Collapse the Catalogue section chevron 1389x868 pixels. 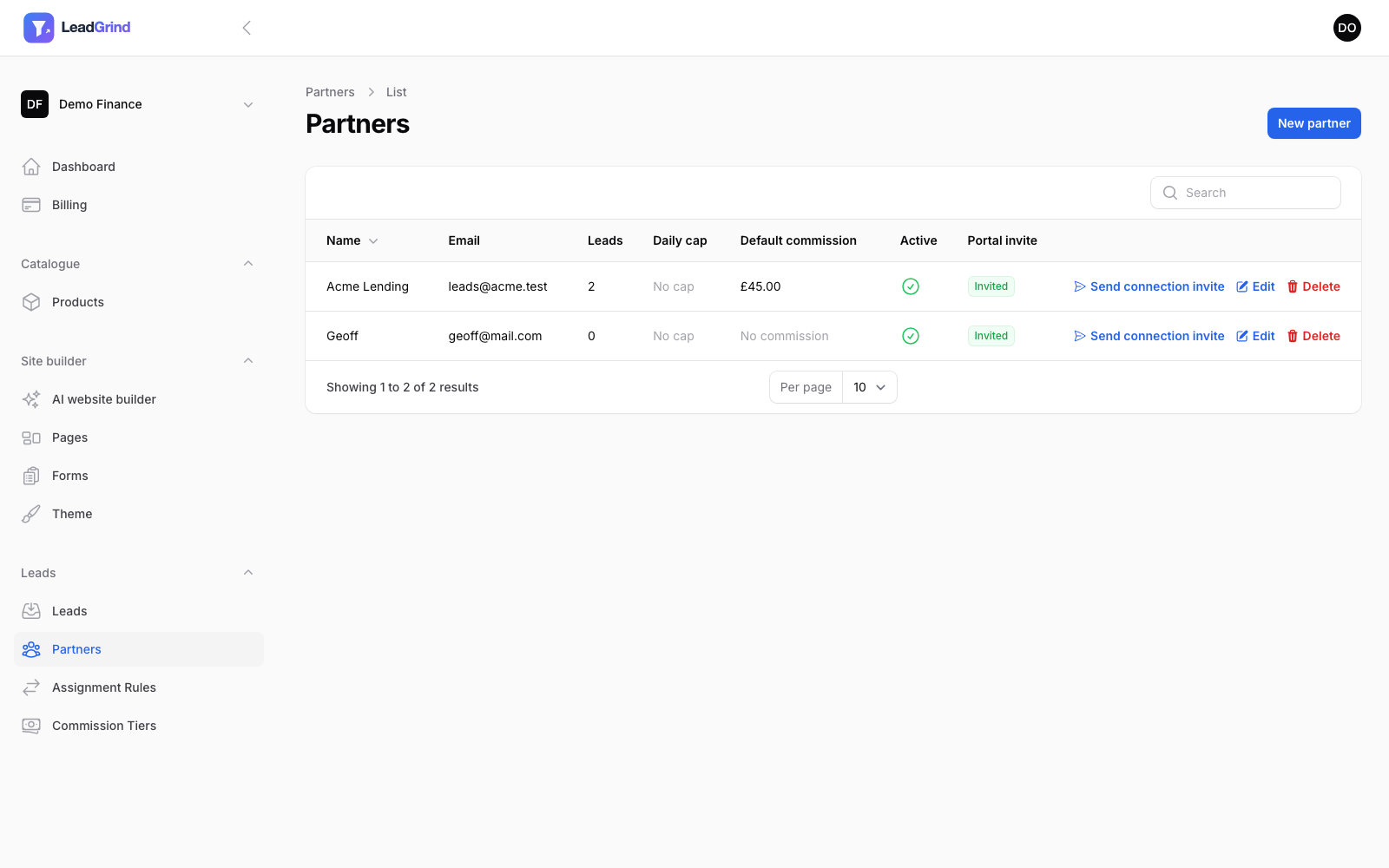(248, 264)
